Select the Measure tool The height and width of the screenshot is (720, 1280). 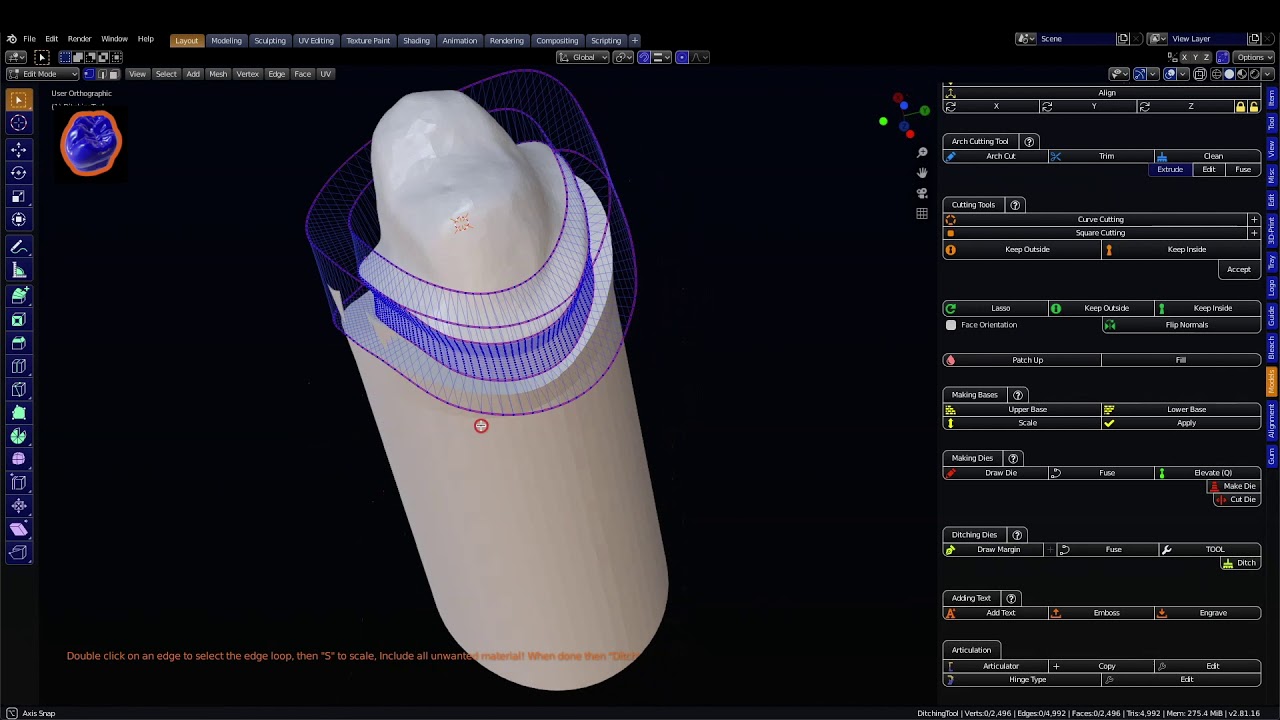(18, 270)
